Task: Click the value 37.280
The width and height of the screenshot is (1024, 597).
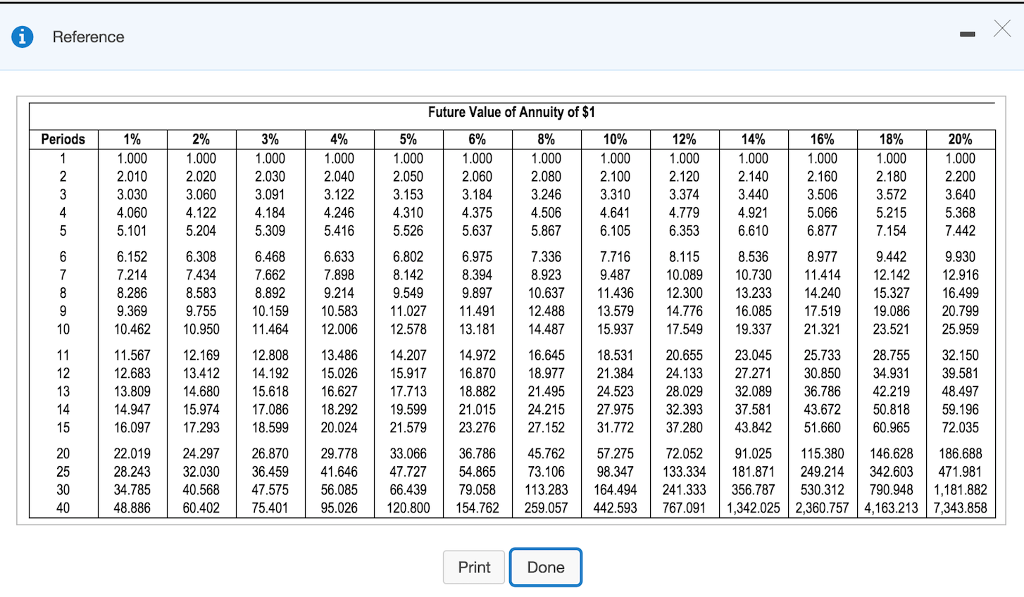Action: coord(684,427)
